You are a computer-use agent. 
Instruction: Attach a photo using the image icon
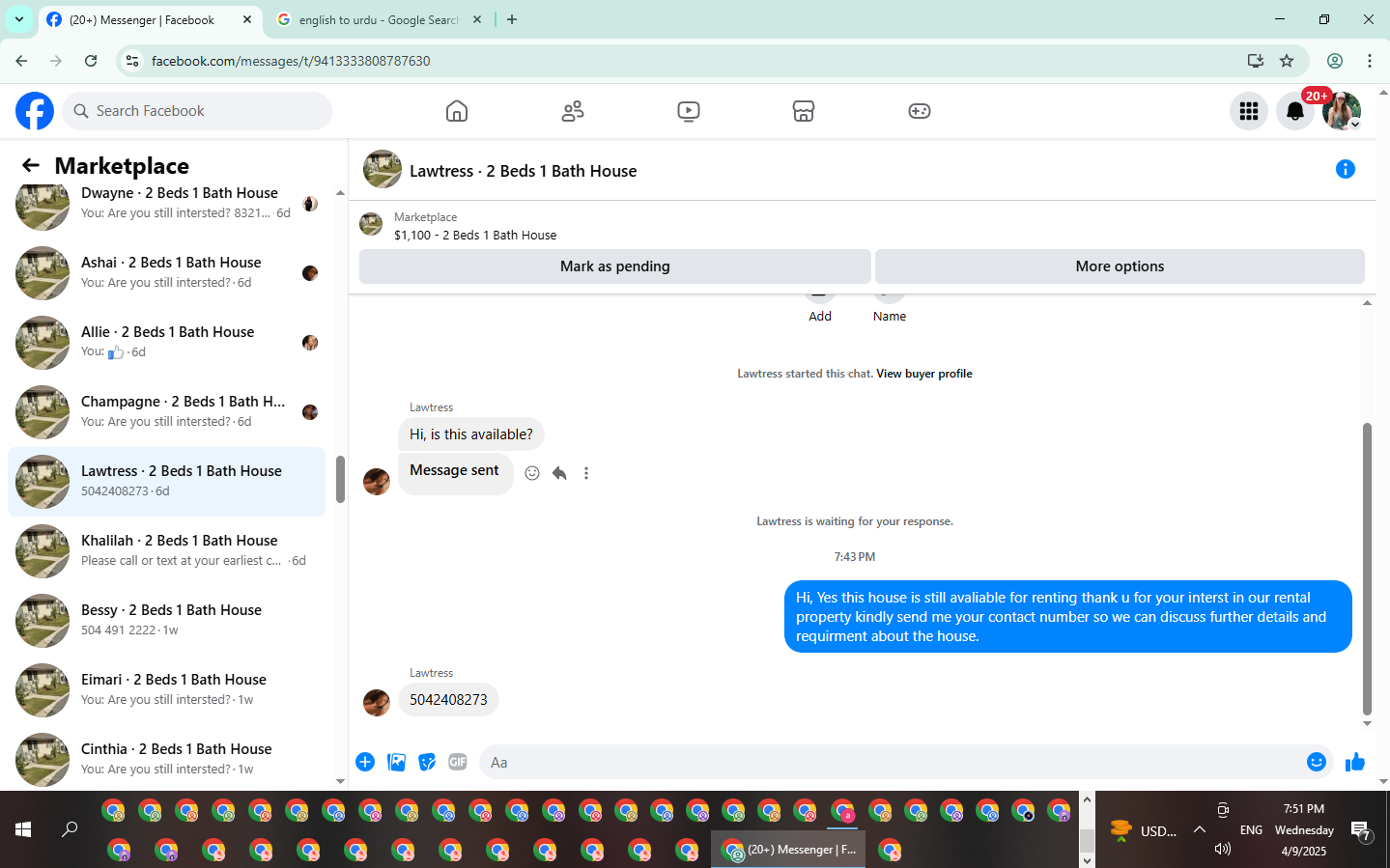tap(396, 762)
